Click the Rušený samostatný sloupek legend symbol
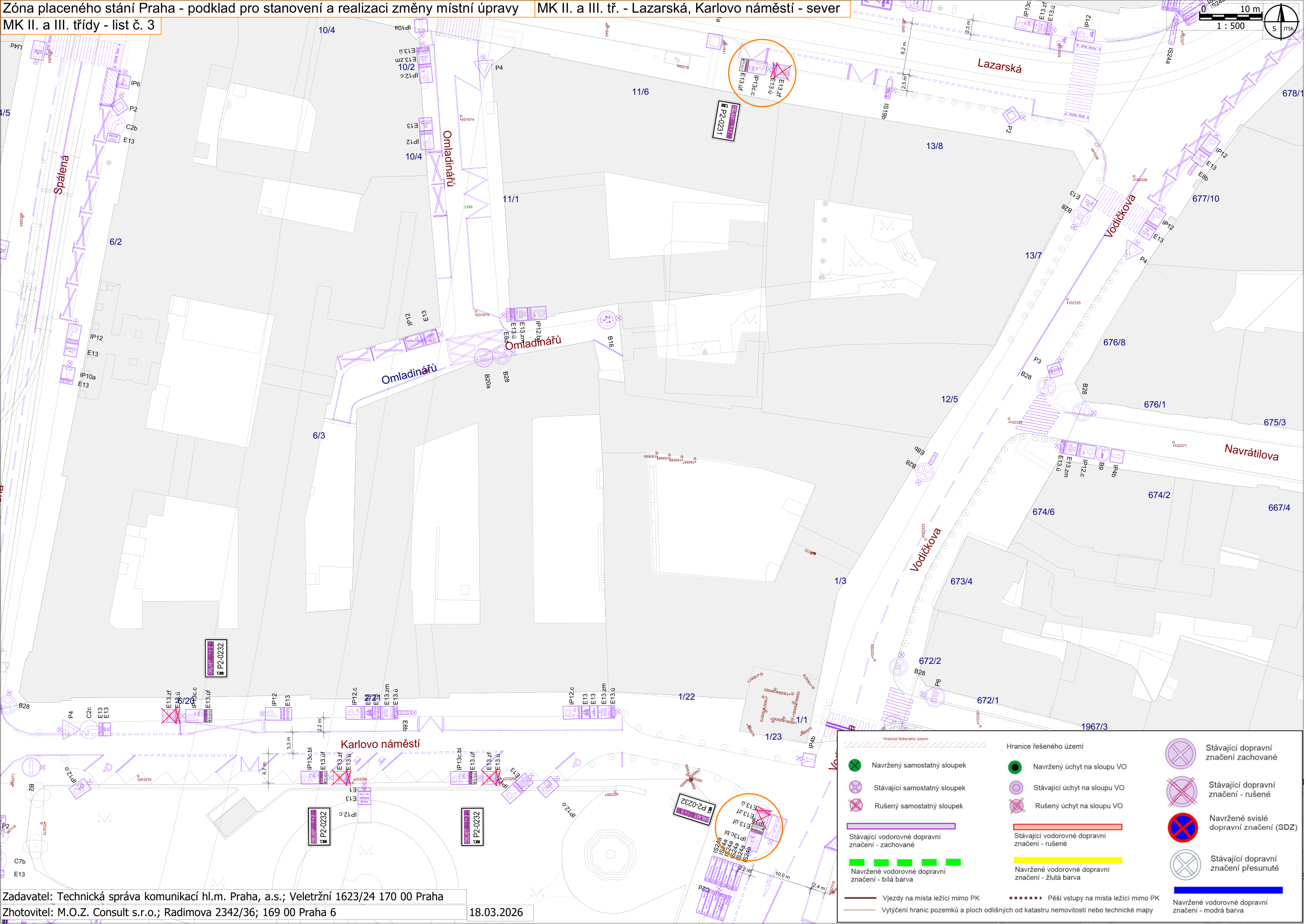This screenshot has height=924, width=1306. 855,806
